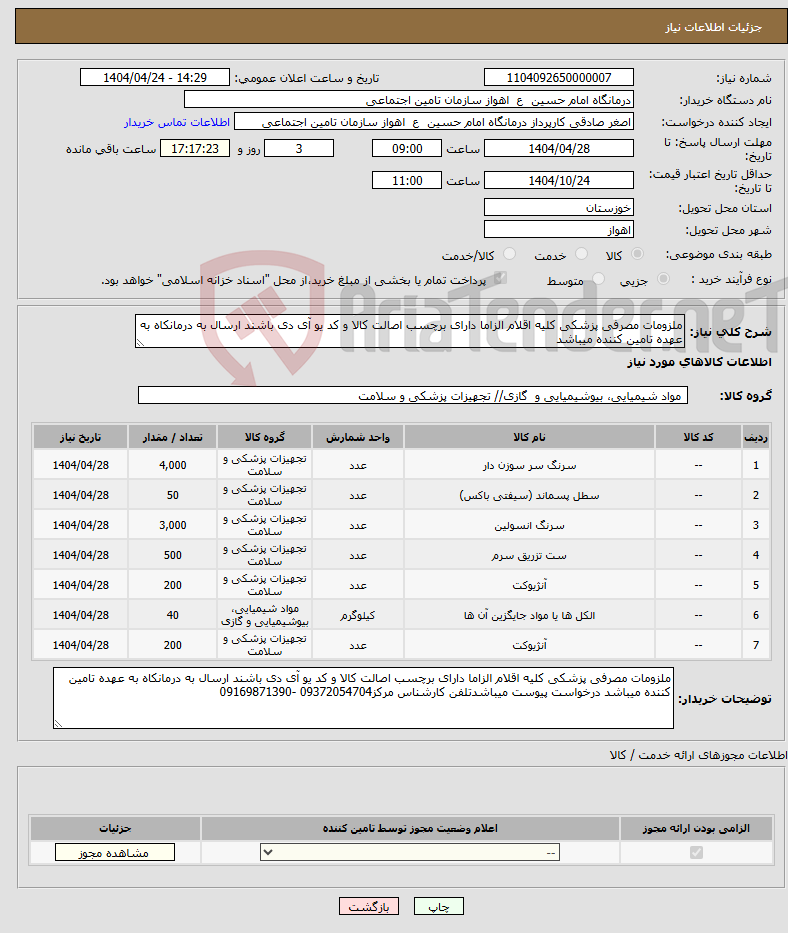
Task: Click the گروه کالا field
Action: tap(412, 396)
